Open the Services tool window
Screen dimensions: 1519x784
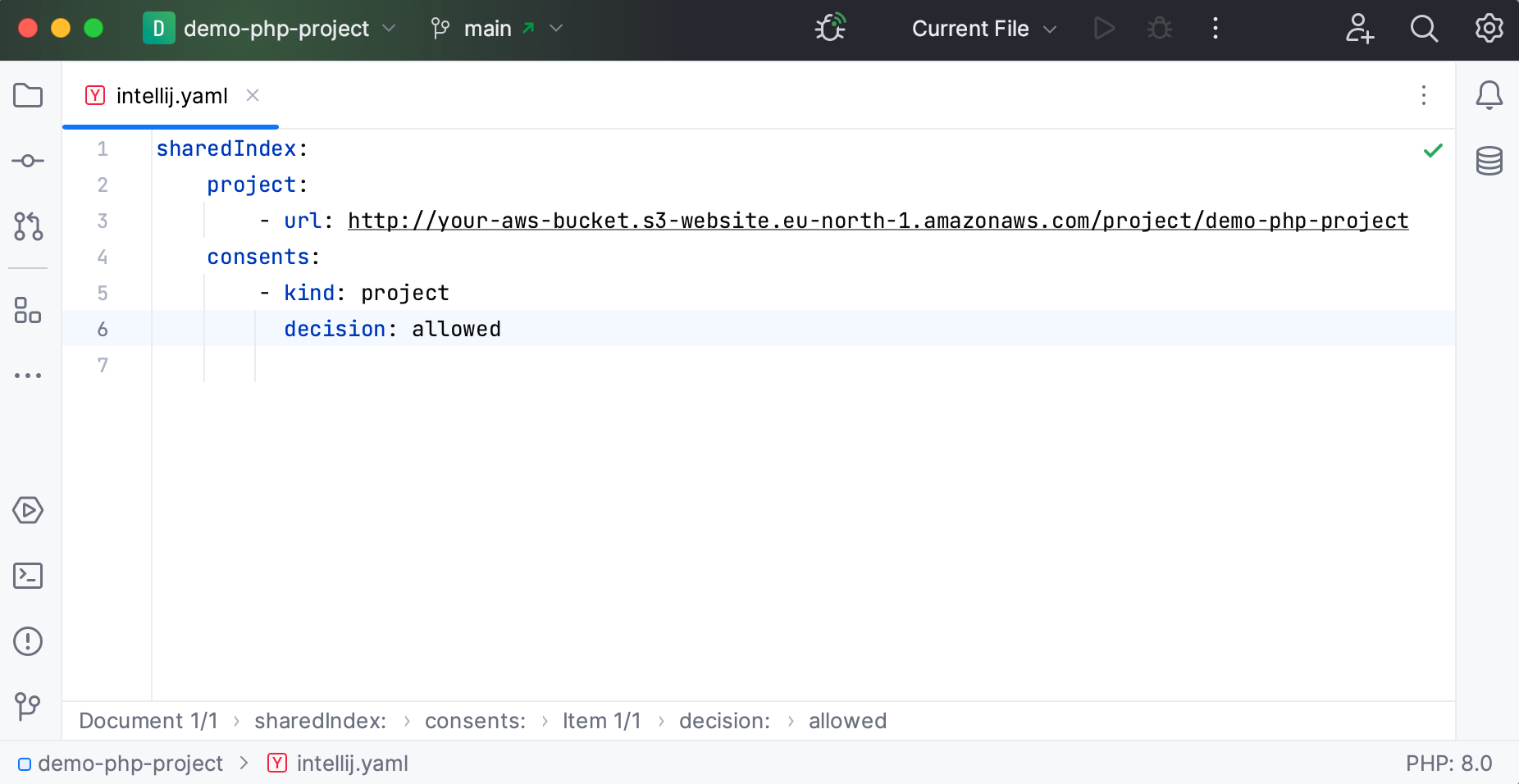(29, 510)
